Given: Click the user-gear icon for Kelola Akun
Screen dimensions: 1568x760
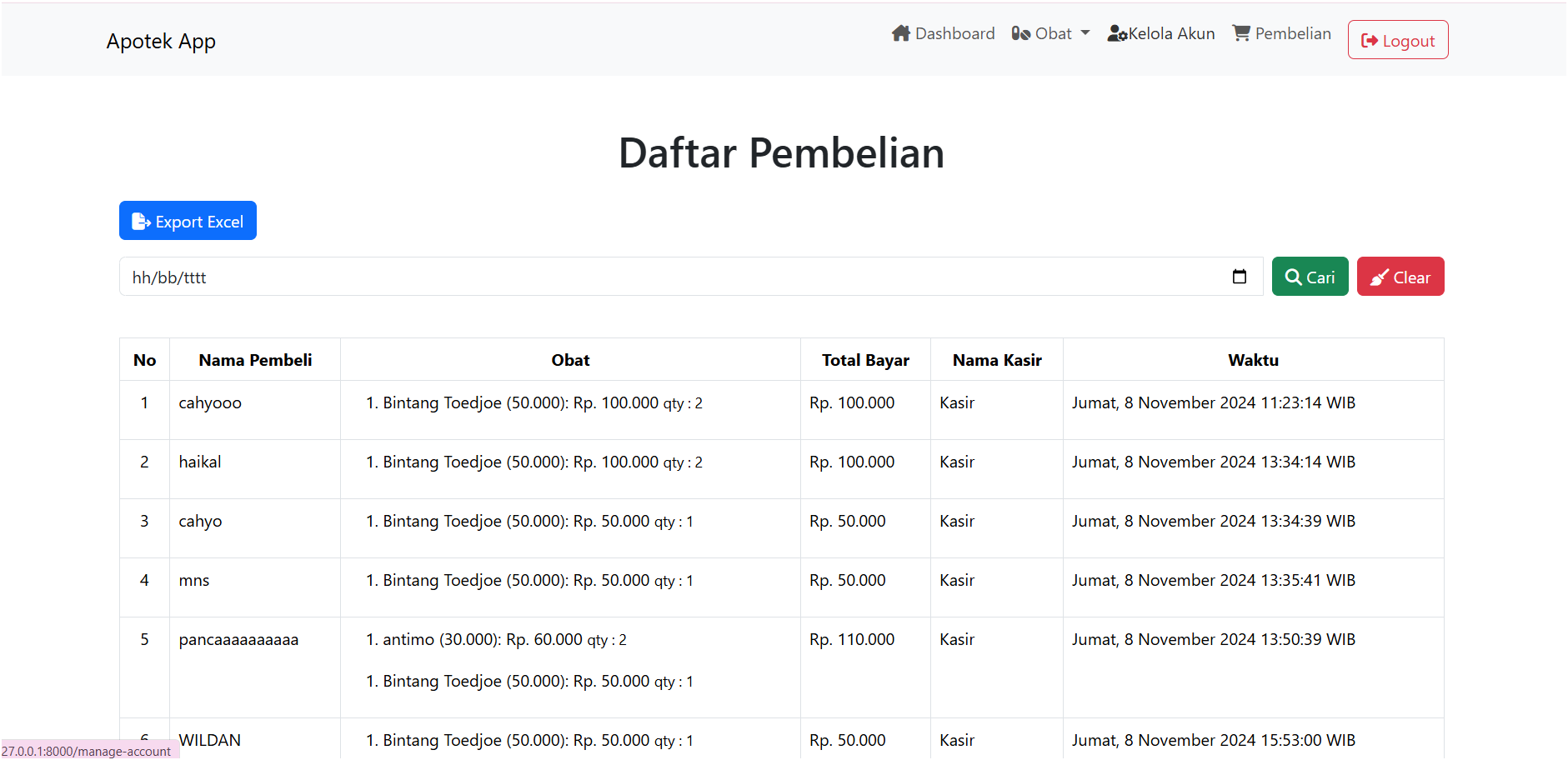Looking at the screenshot, I should click(1117, 33).
